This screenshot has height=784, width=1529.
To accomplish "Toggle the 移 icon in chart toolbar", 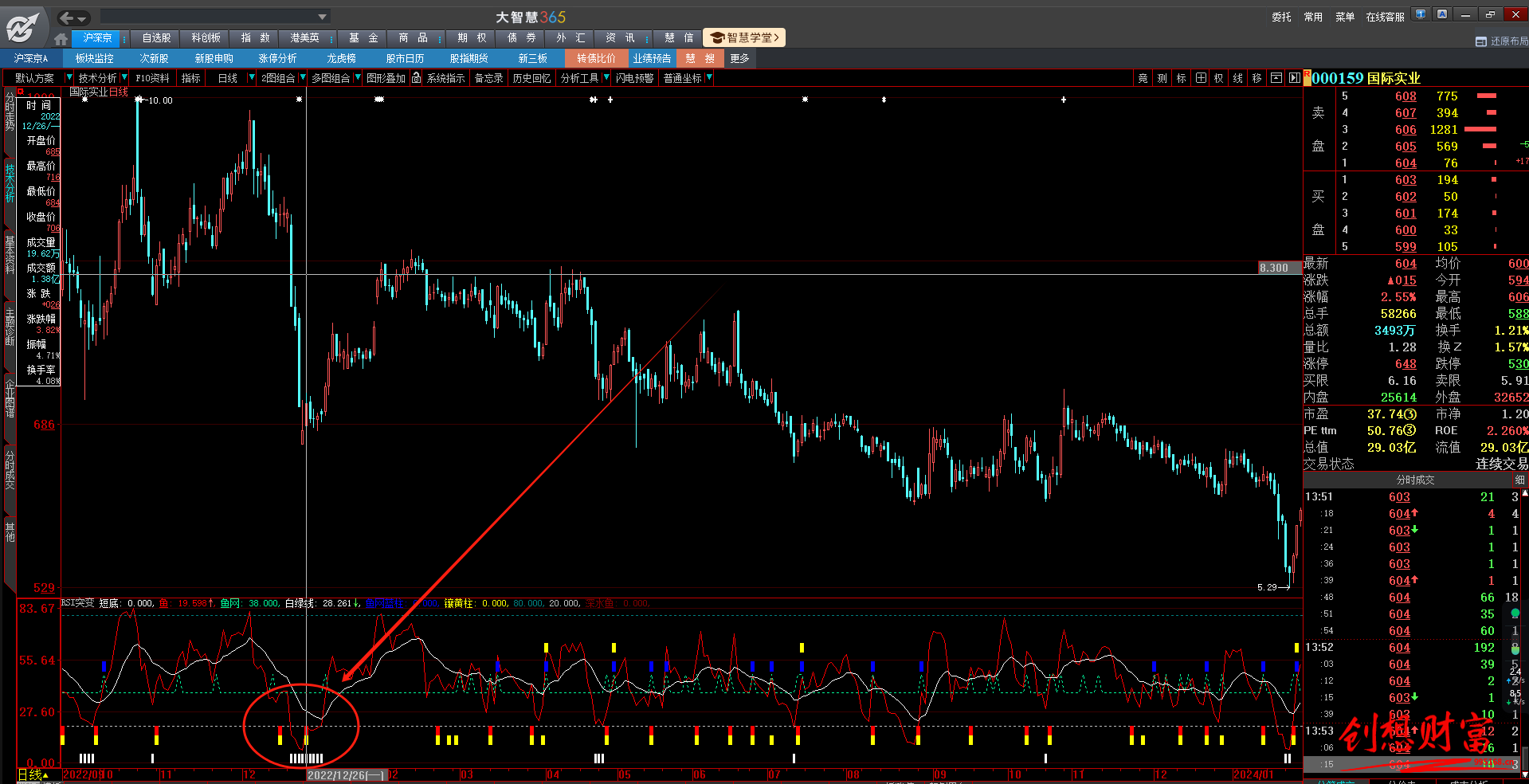I will [1257, 78].
